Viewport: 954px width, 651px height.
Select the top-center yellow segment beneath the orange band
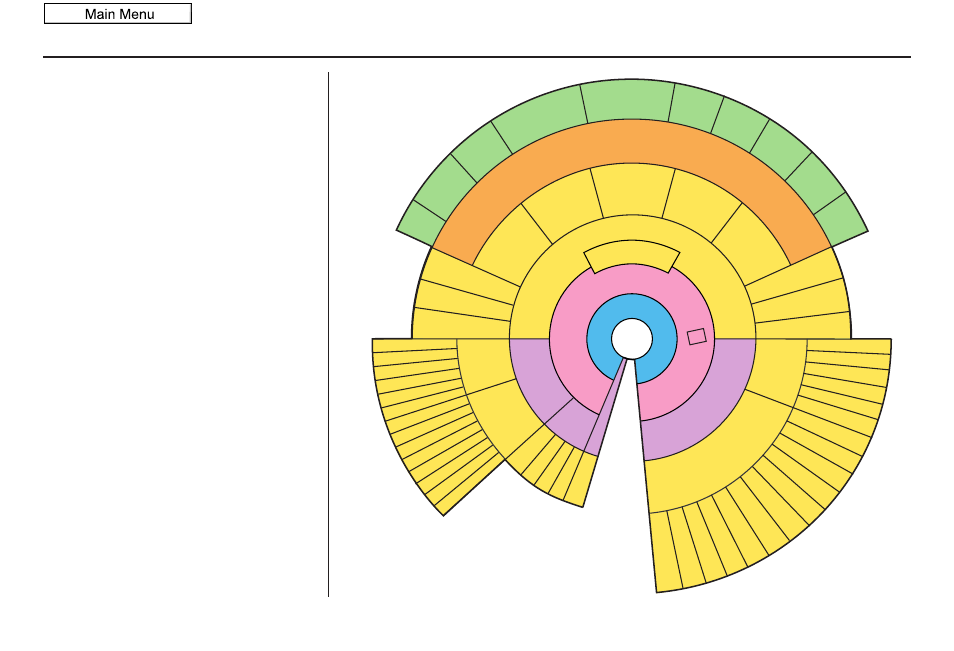[633, 190]
